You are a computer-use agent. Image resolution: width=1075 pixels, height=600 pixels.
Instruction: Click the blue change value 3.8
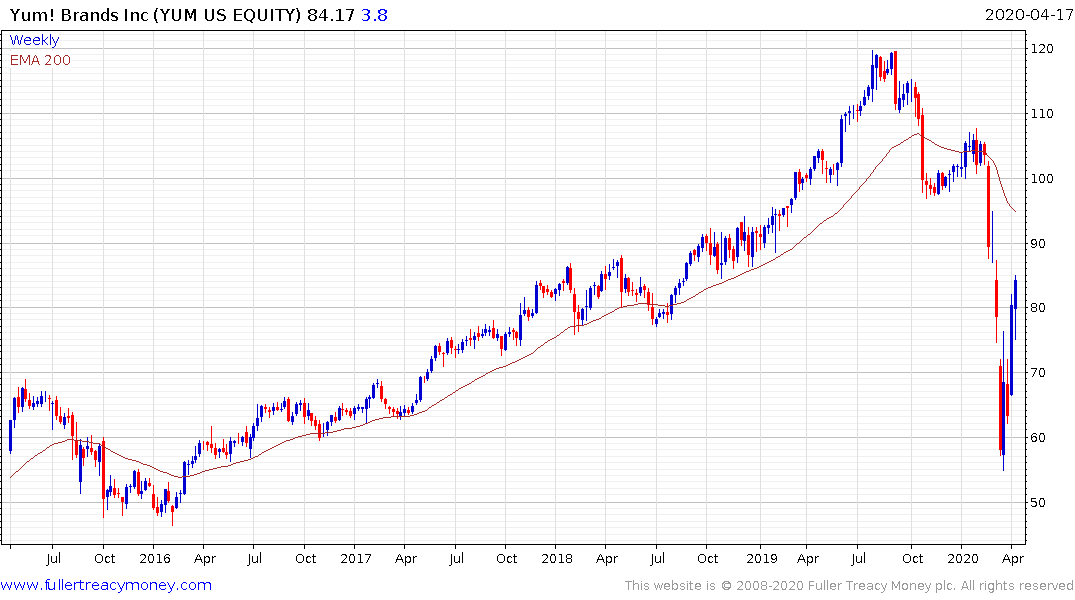click(374, 15)
